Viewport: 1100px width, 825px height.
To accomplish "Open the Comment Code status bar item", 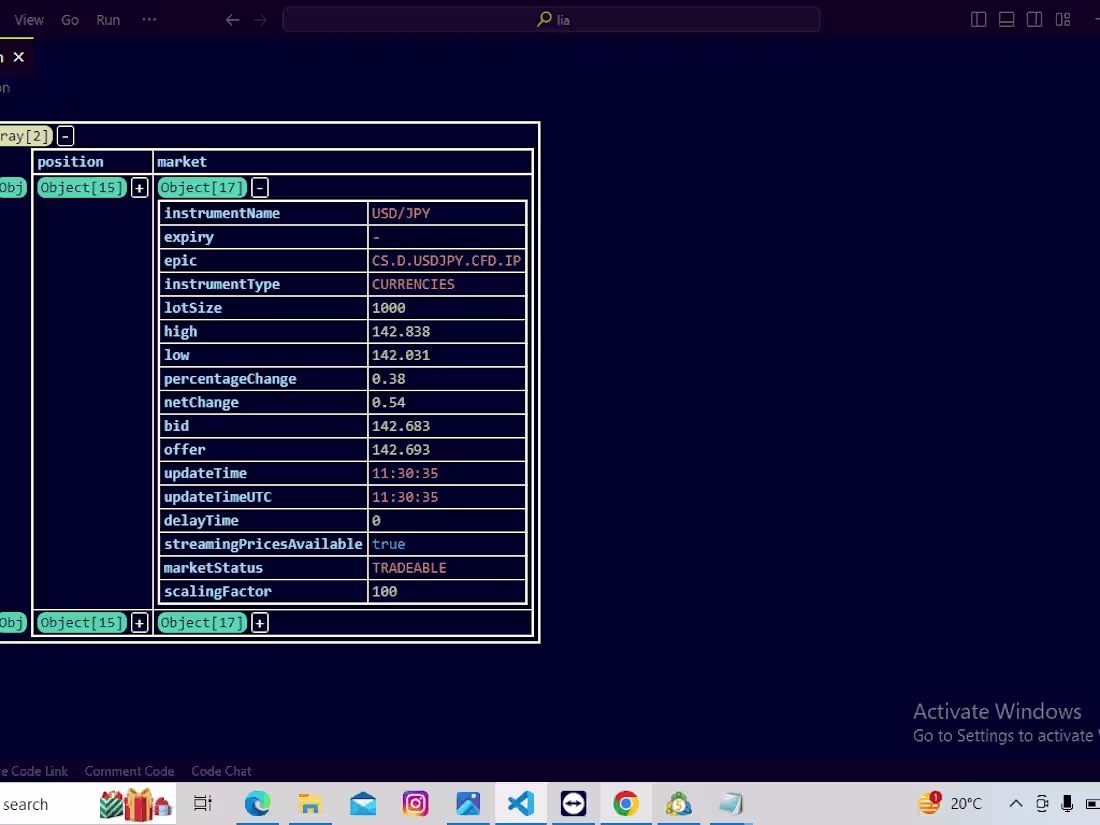I will pos(129,771).
